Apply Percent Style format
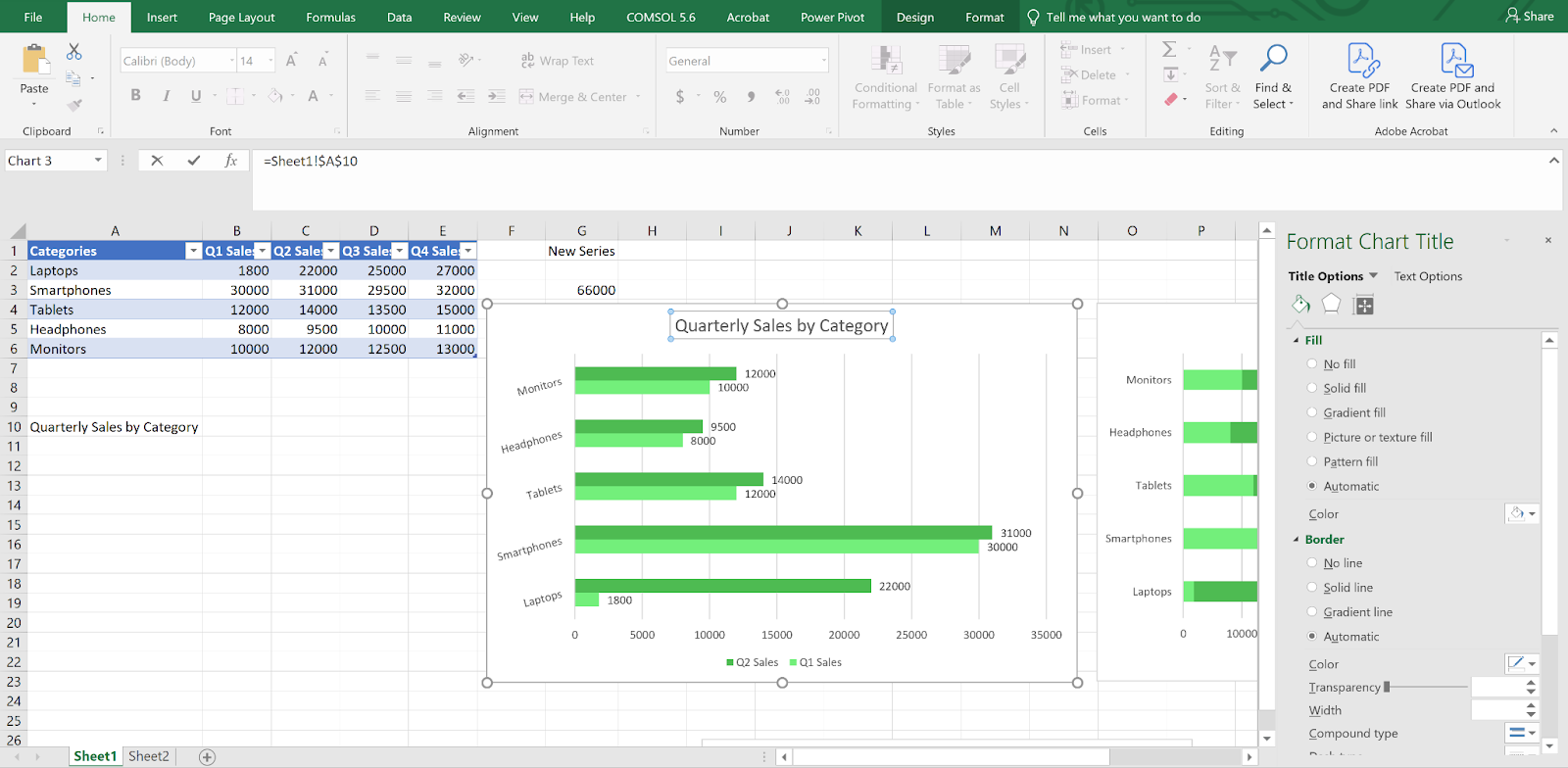1568x768 pixels. click(x=720, y=97)
